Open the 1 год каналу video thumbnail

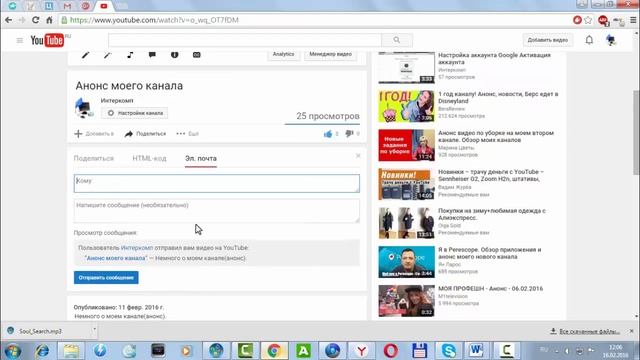pyautogui.click(x=406, y=106)
